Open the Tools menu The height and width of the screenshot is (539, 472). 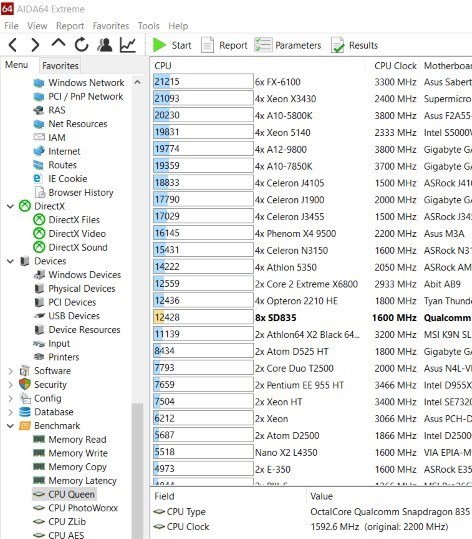coord(149,26)
